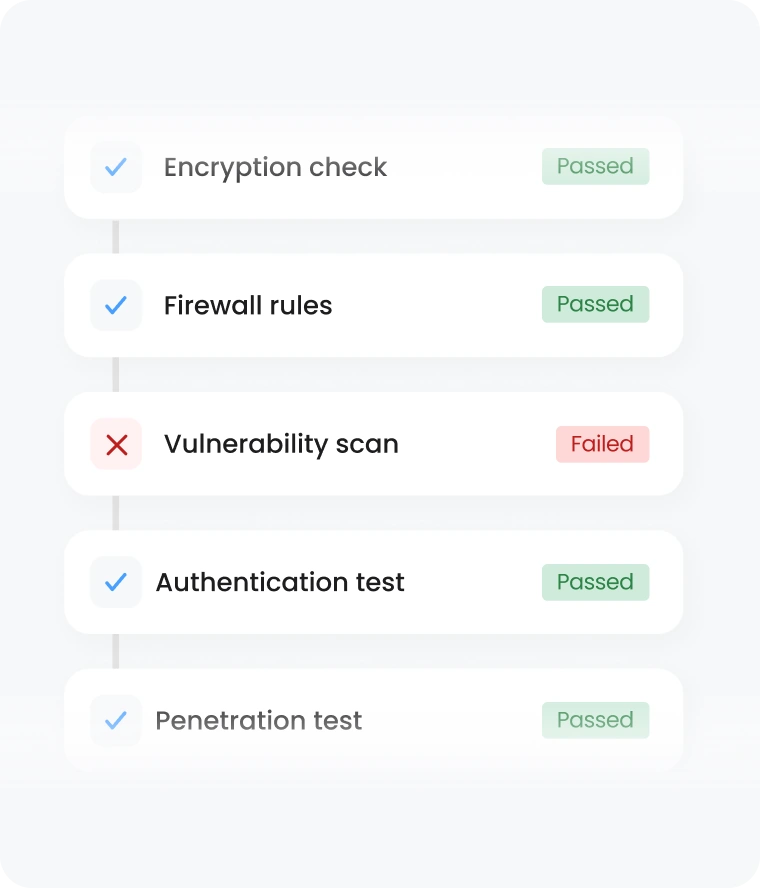The image size is (760, 888).
Task: Click the Penetration test checkmark icon
Action: pyautogui.click(x=116, y=720)
